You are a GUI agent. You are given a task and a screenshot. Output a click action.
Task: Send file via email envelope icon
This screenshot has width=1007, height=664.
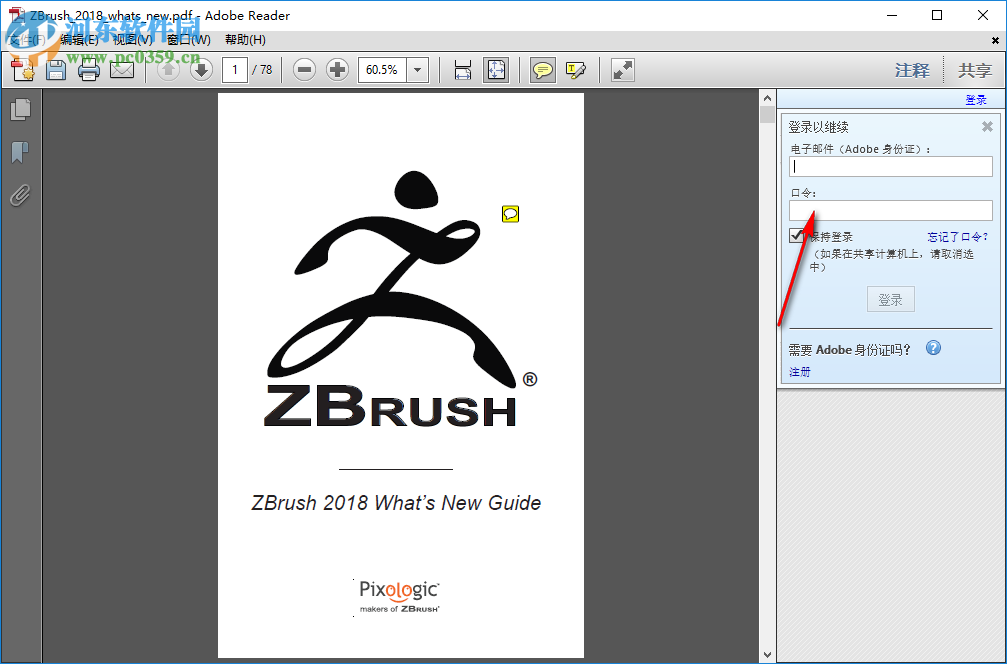pyautogui.click(x=122, y=70)
